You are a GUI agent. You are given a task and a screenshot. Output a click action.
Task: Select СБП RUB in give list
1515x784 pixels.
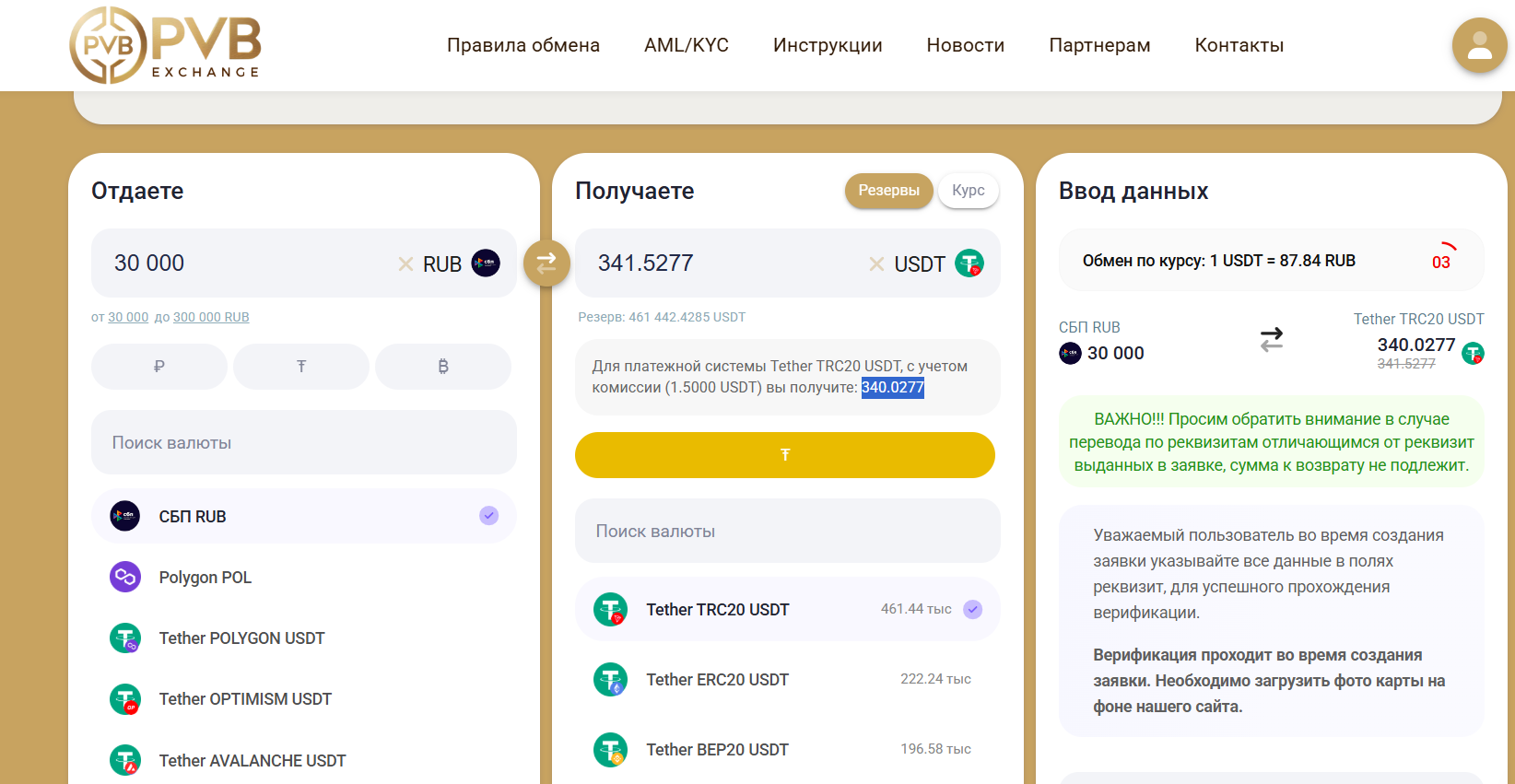pos(304,516)
